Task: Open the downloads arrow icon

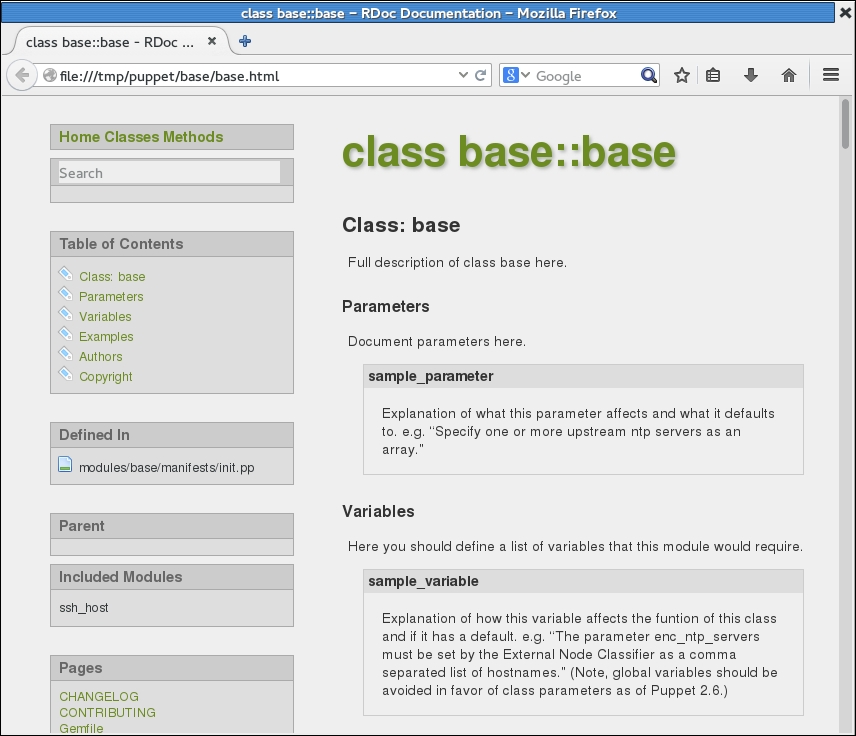Action: [x=750, y=76]
